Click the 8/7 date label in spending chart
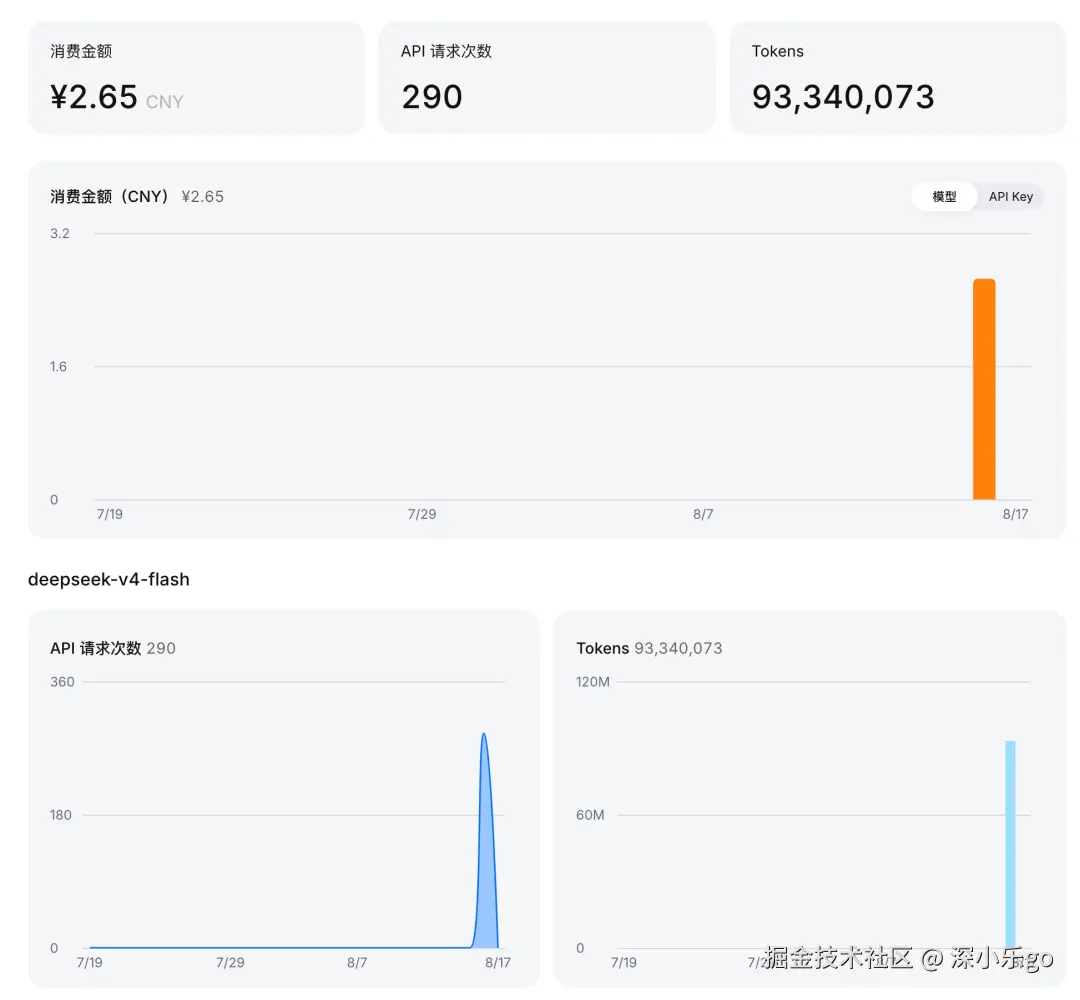 pyautogui.click(x=703, y=514)
